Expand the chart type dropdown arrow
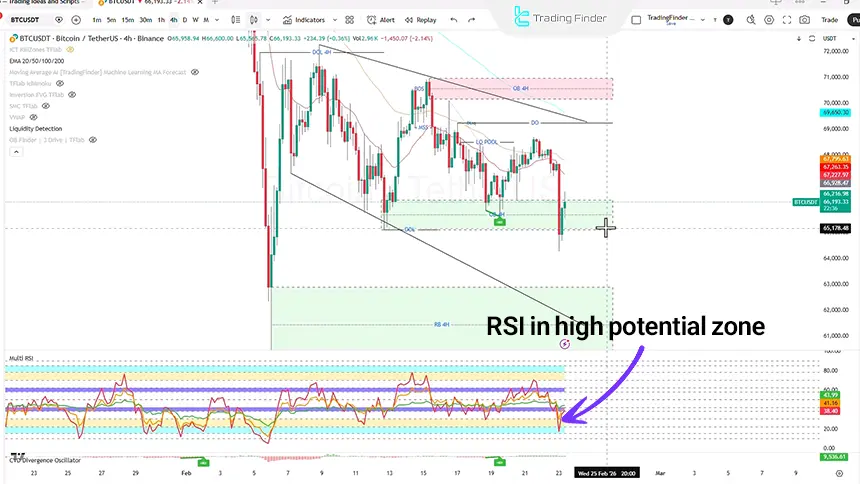Viewport: 860px width, 484px height. (268, 20)
